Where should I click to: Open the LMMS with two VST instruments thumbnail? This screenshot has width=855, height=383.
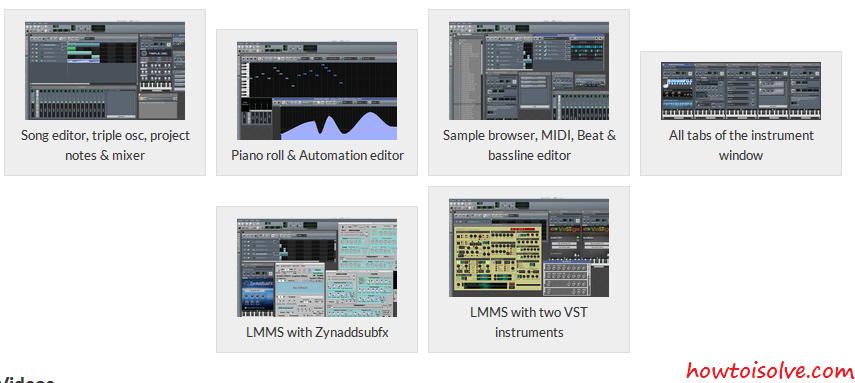[x=529, y=248]
